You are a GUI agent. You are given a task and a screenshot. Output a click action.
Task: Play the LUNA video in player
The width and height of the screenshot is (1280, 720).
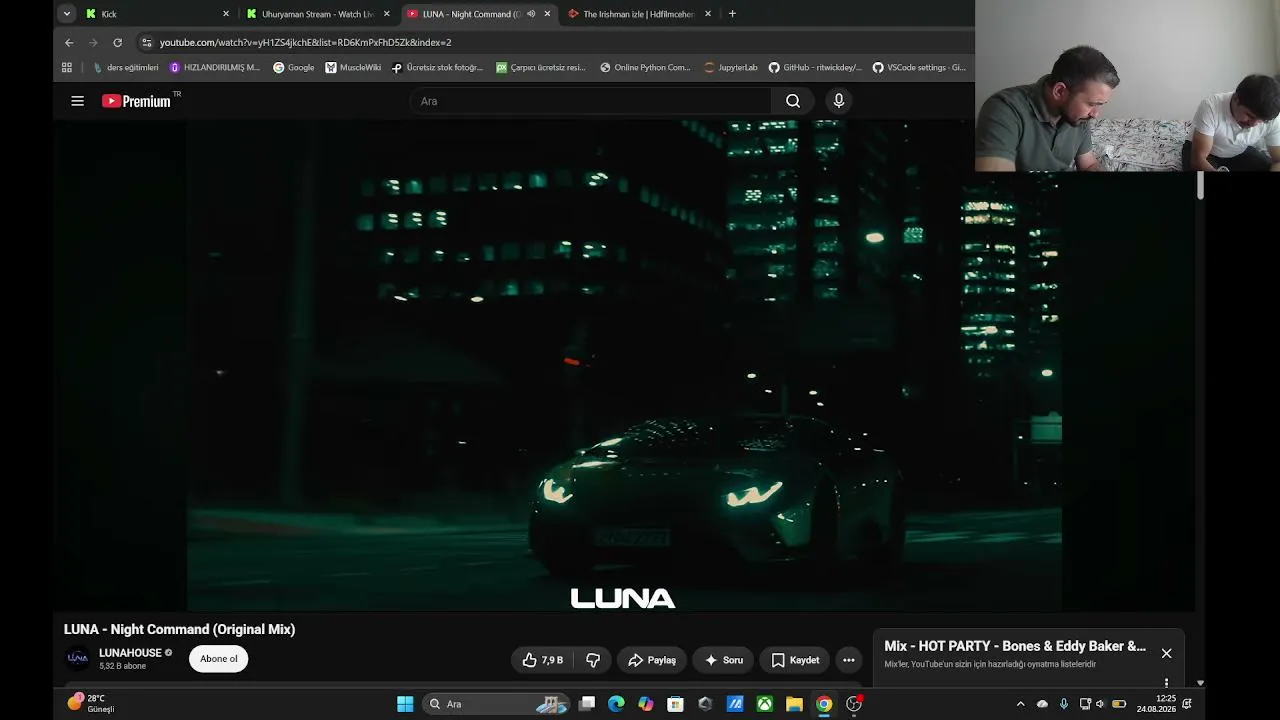[x=624, y=365]
